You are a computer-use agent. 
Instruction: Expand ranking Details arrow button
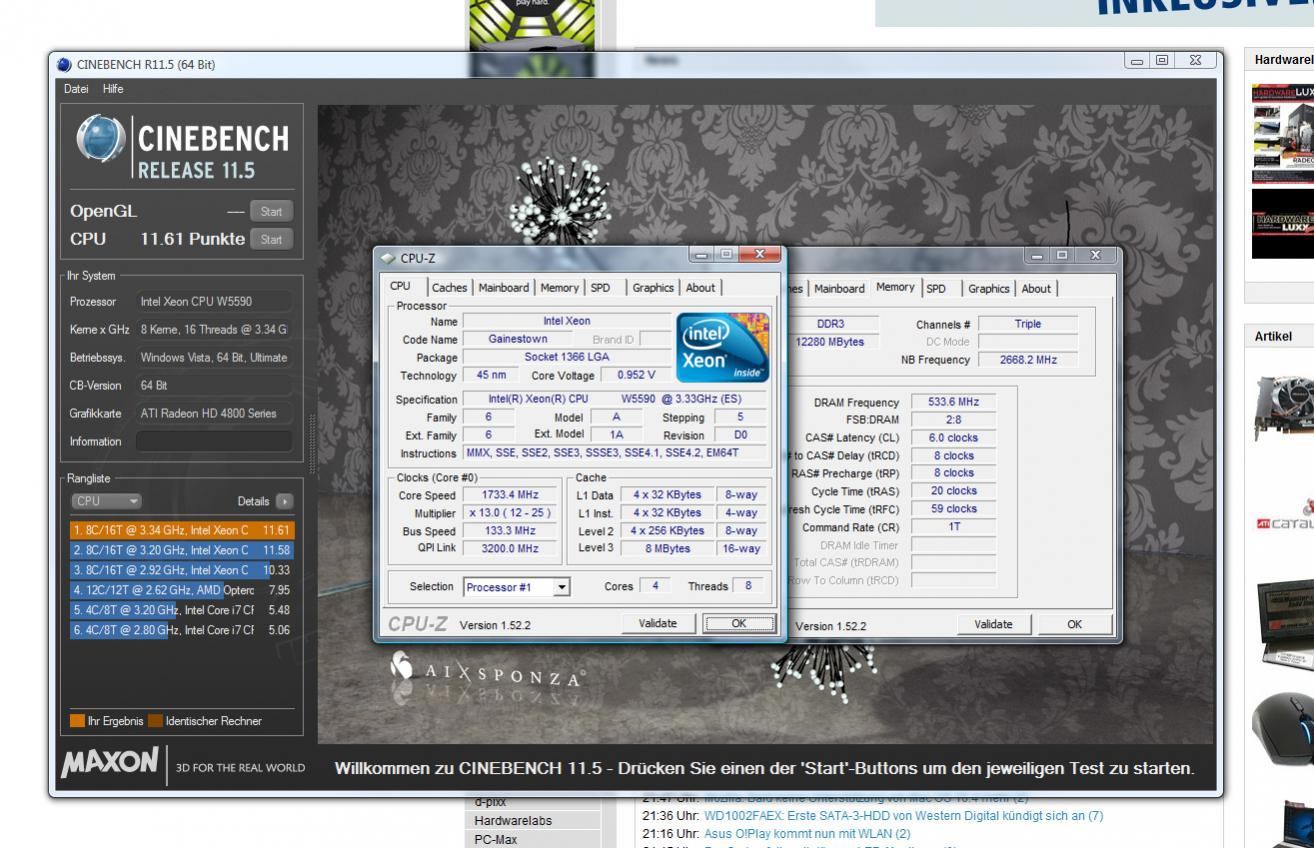[x=284, y=500]
